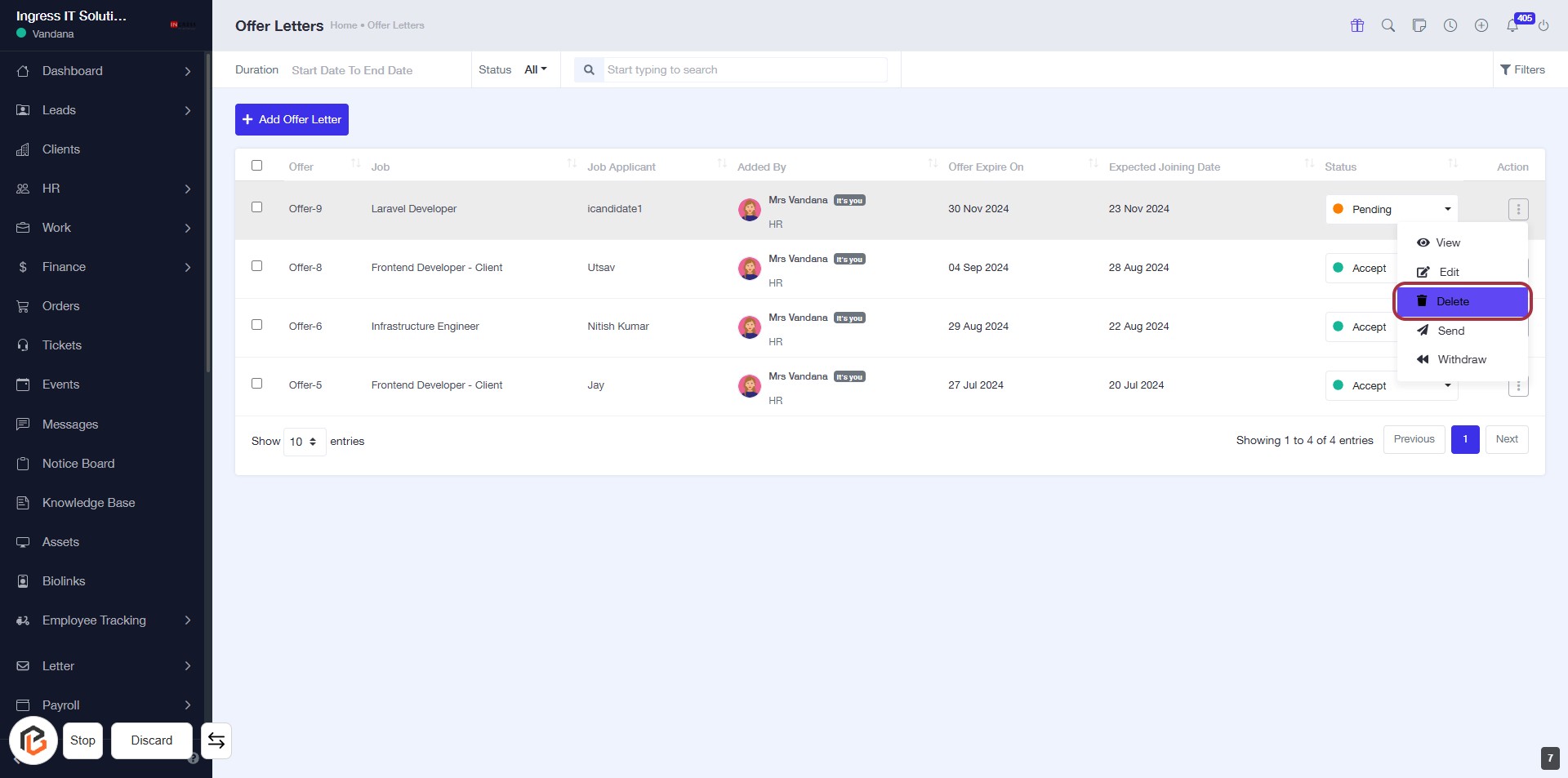The height and width of the screenshot is (778, 1568).
Task: Open action dots for Offer-9 row
Action: [1518, 210]
